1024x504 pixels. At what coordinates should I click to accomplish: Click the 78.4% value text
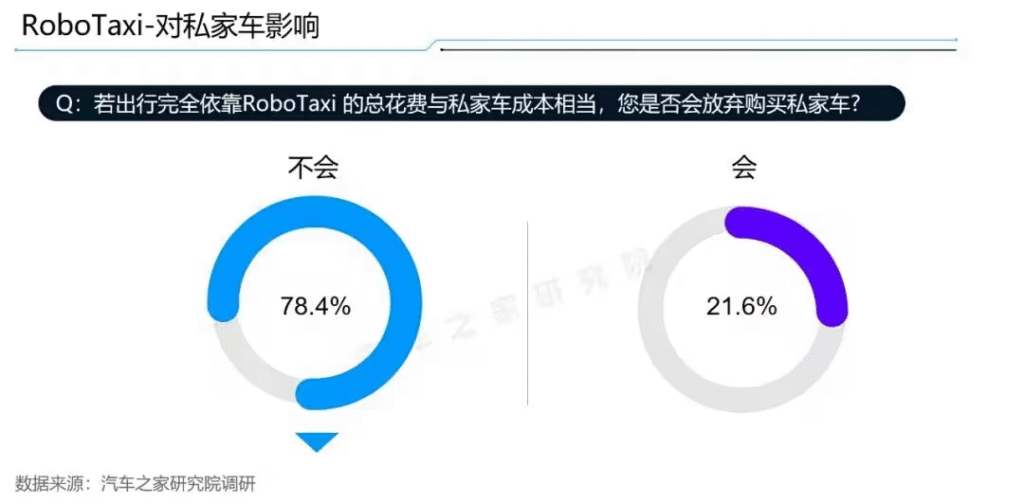tap(315, 306)
